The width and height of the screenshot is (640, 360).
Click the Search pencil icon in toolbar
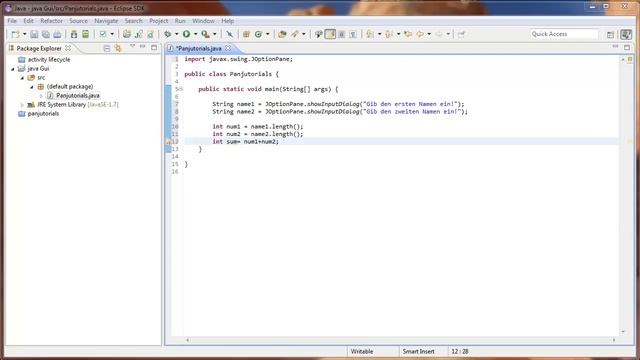(295, 34)
